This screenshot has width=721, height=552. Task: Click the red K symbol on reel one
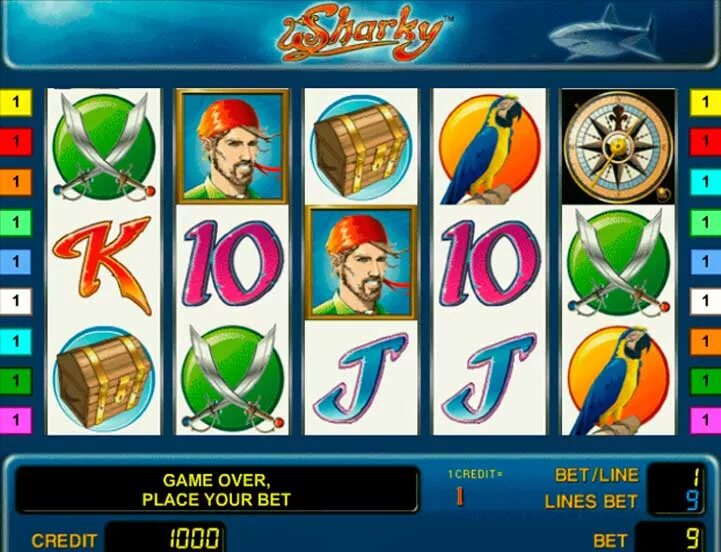click(103, 264)
